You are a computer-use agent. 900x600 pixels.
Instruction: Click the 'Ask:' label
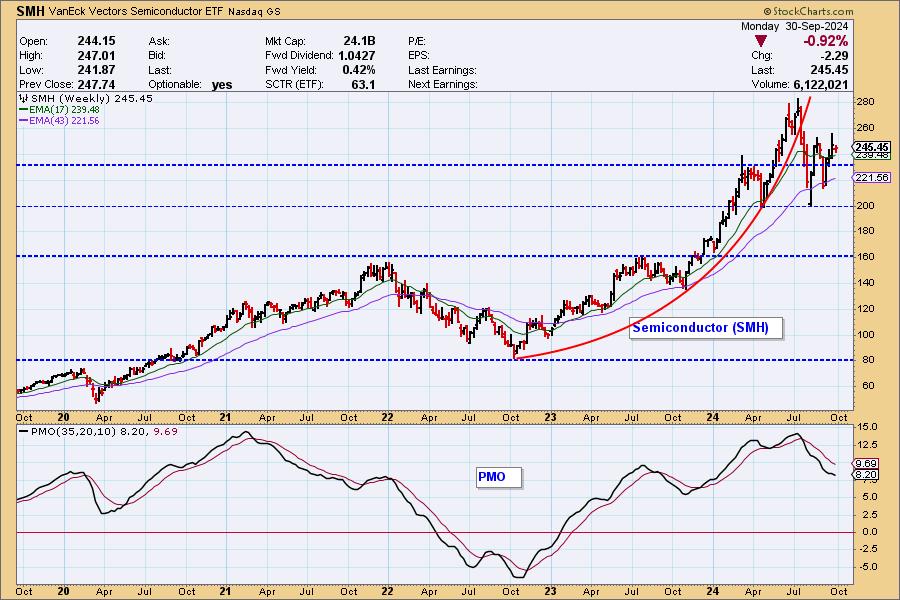(x=159, y=41)
